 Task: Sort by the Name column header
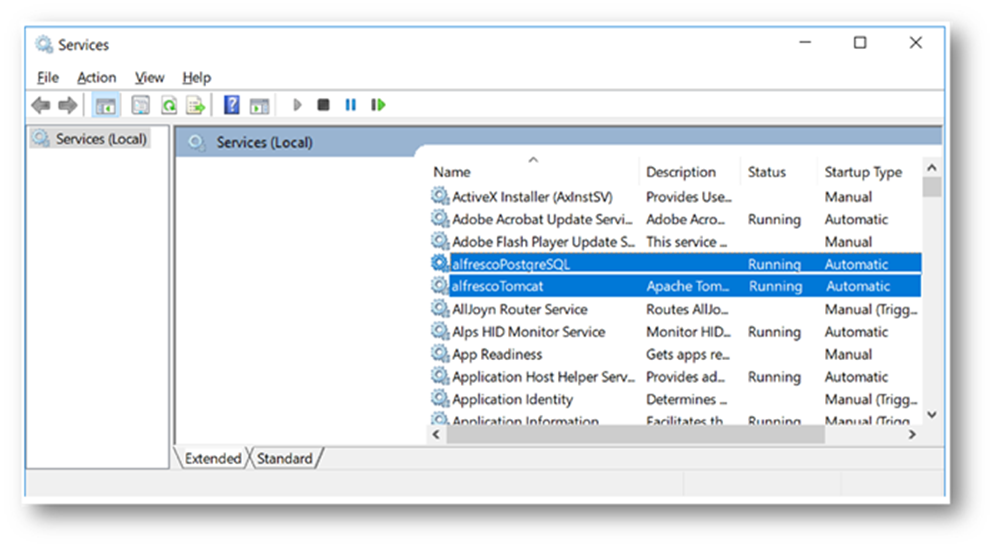[452, 172]
